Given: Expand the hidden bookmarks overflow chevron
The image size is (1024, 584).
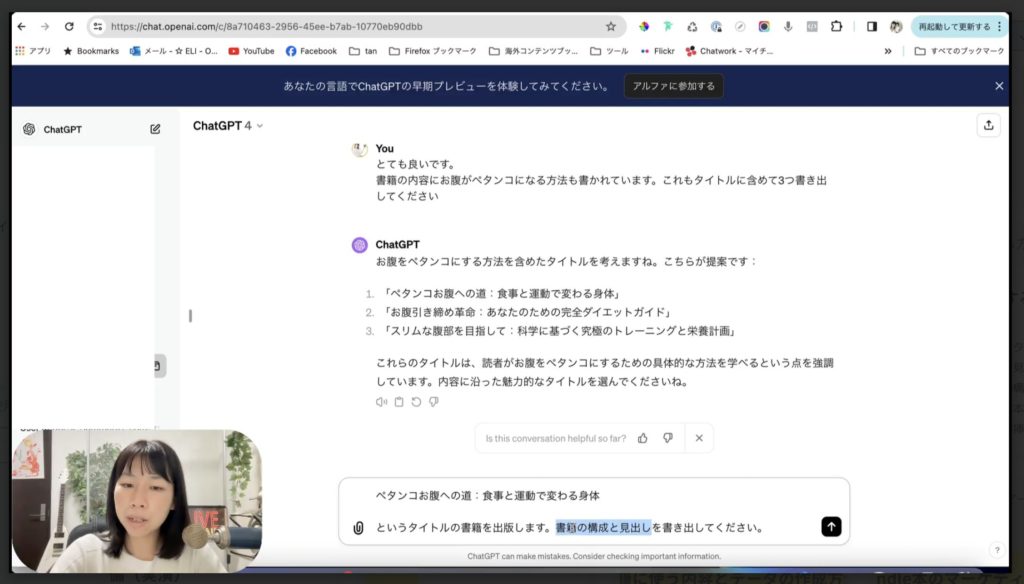Looking at the screenshot, I should point(887,51).
